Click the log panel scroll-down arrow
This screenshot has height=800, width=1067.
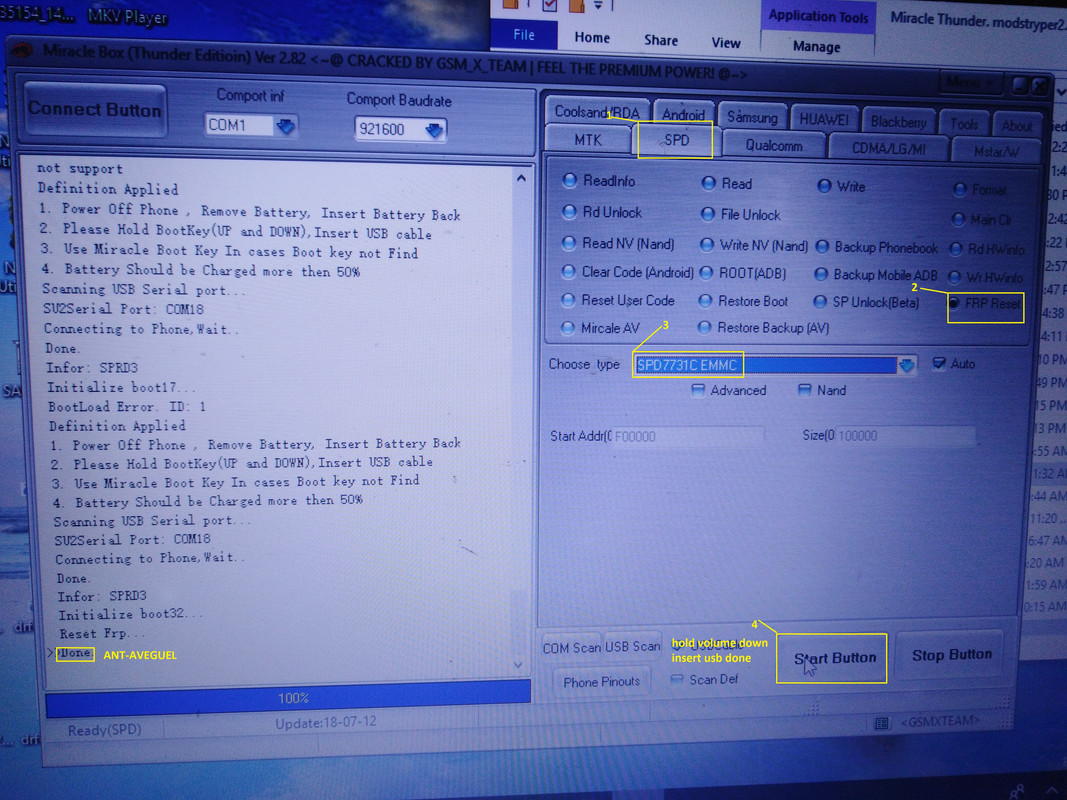click(x=518, y=665)
